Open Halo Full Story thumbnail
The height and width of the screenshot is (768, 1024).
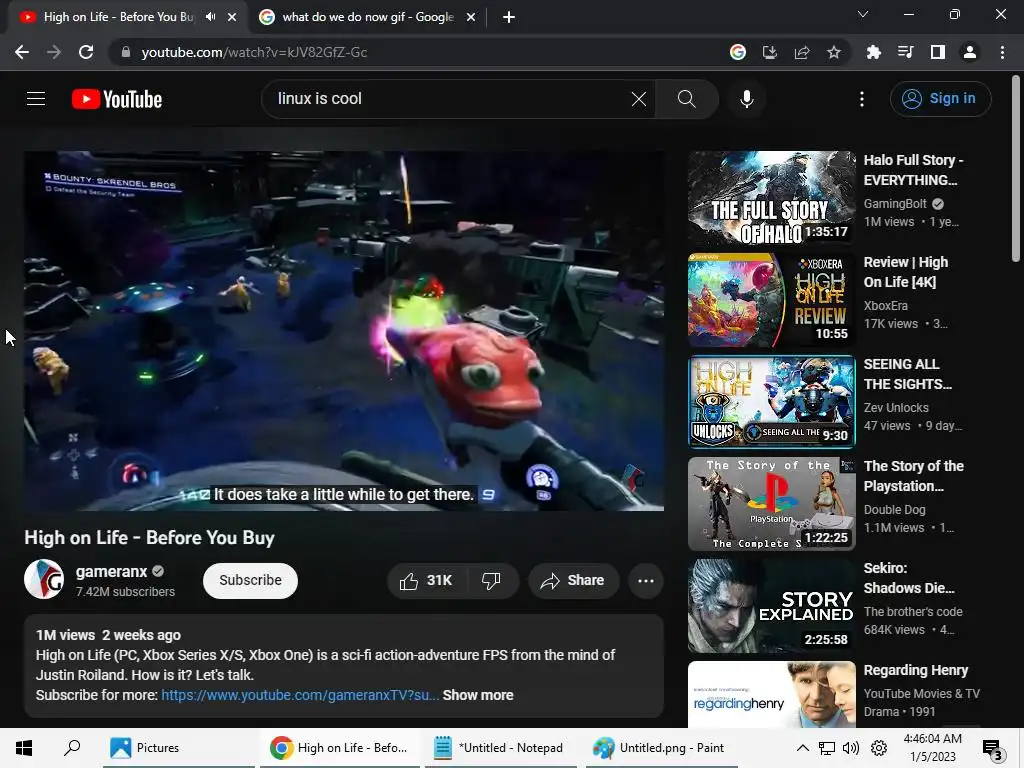click(772, 198)
